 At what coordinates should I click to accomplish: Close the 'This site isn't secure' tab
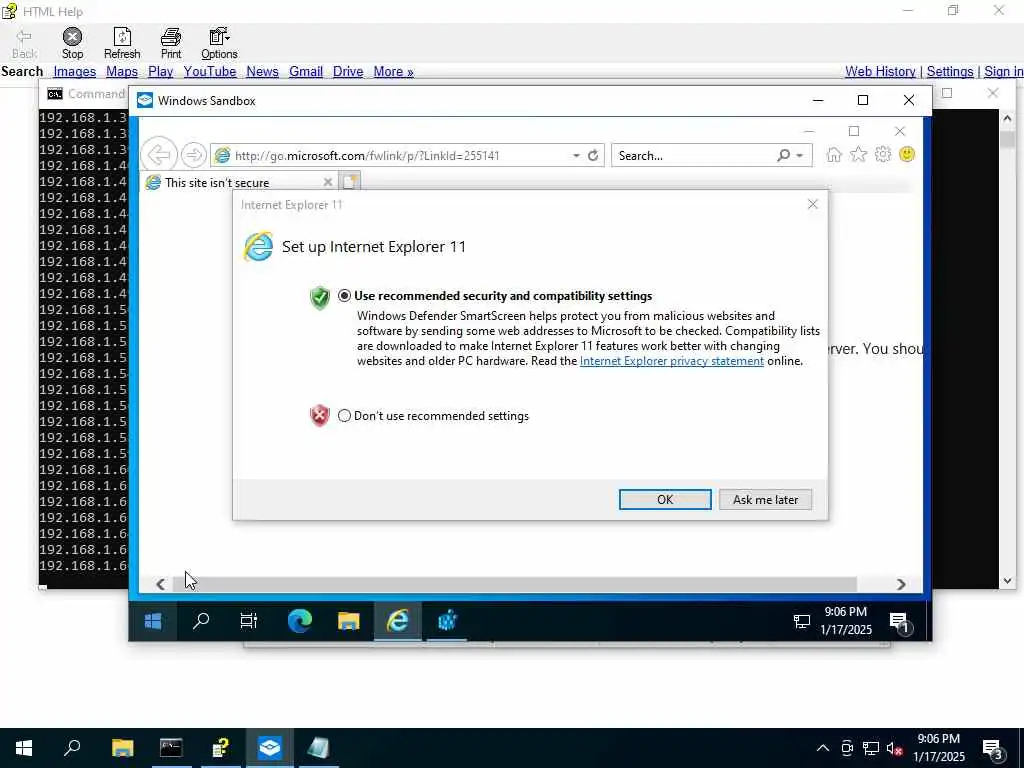(328, 182)
